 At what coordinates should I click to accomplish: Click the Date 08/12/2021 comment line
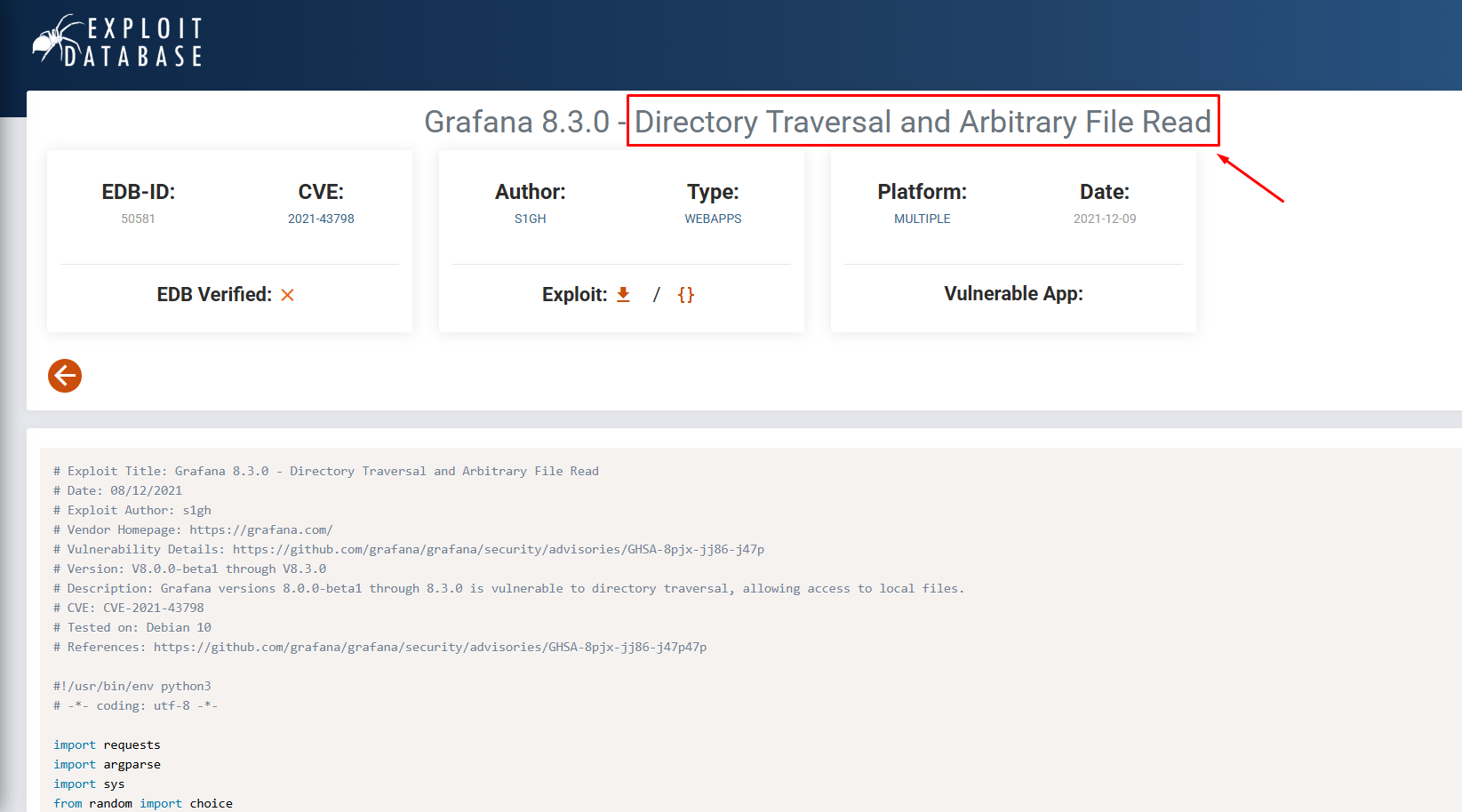[117, 490]
